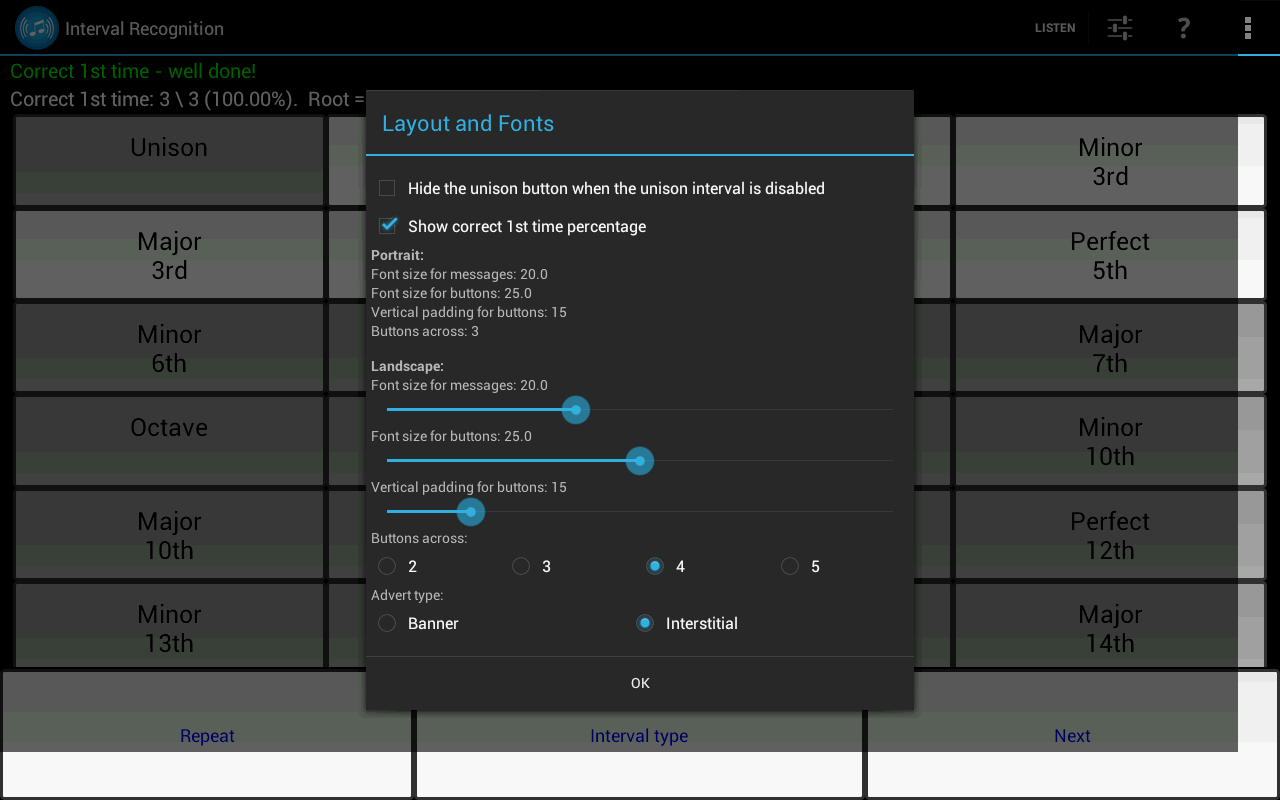Click the 'Interval Recognition' app title
The height and width of the screenshot is (800, 1280).
144,29
